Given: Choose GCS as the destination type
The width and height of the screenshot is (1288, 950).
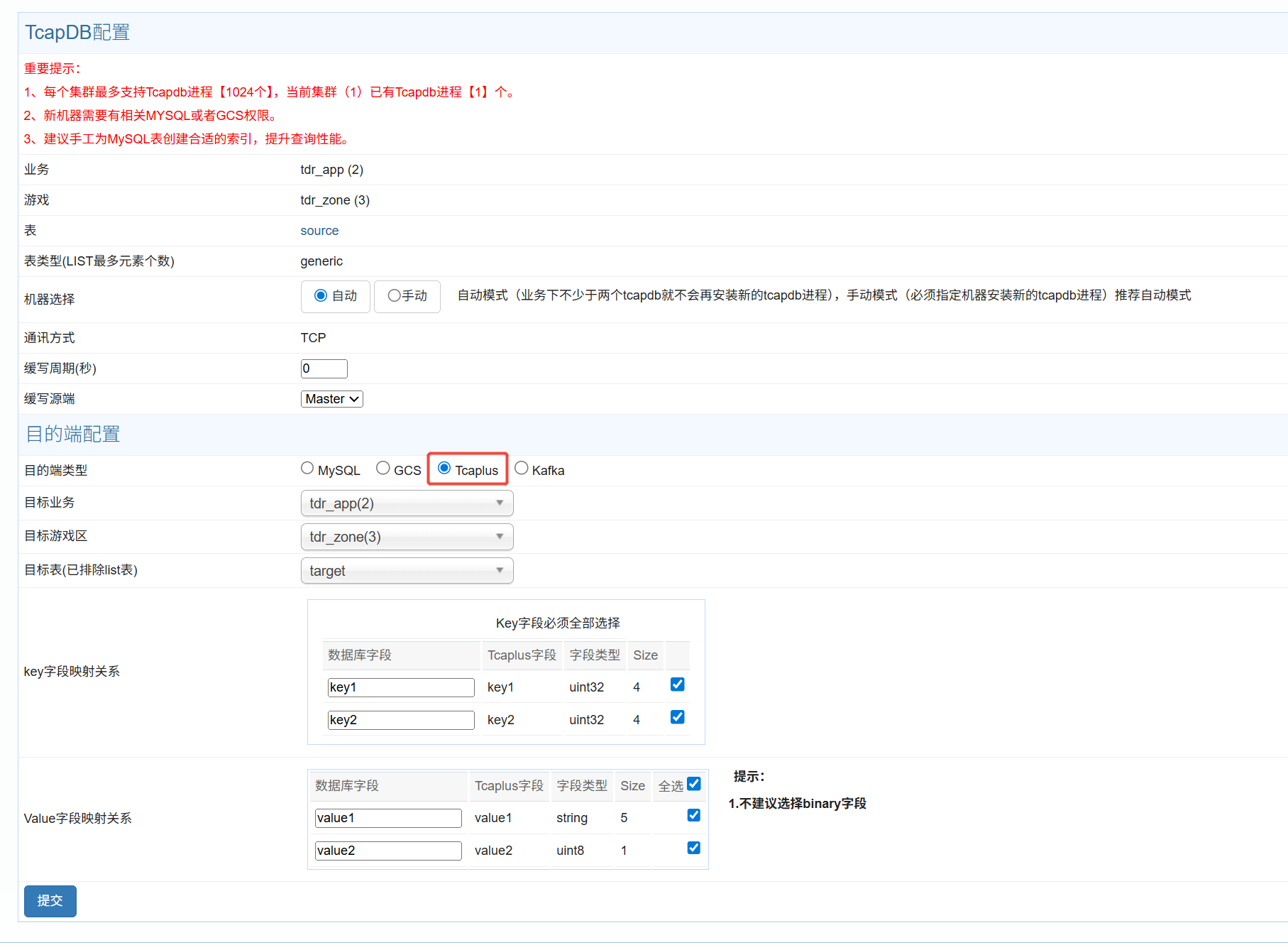Looking at the screenshot, I should pos(383,469).
